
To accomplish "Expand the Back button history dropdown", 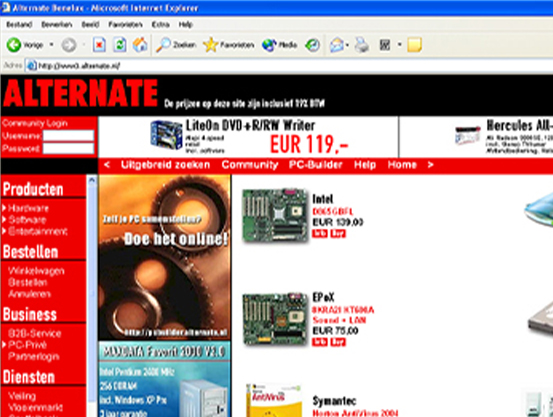I will 51,45.
